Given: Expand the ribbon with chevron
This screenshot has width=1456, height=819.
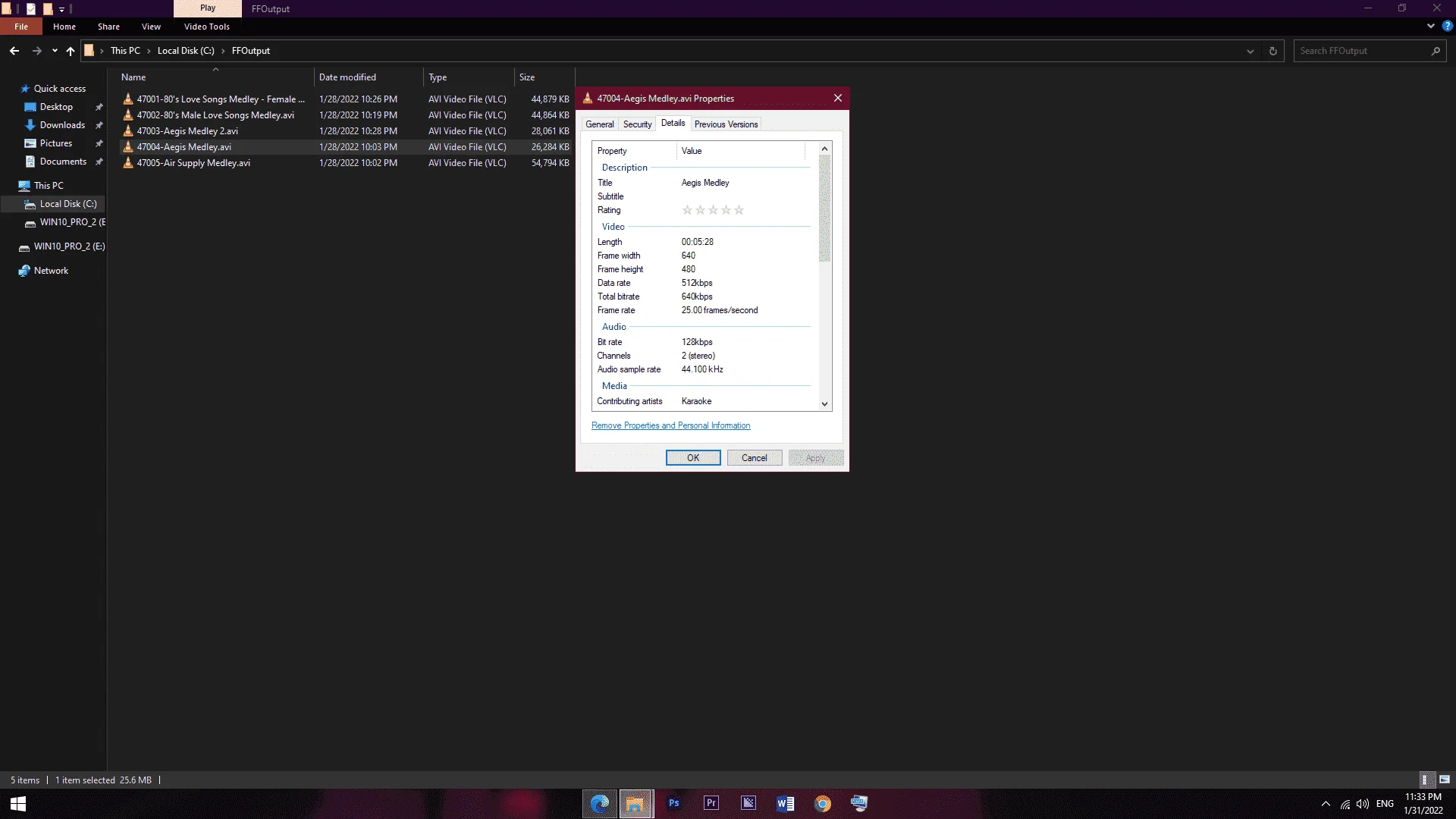Looking at the screenshot, I should click(1430, 26).
